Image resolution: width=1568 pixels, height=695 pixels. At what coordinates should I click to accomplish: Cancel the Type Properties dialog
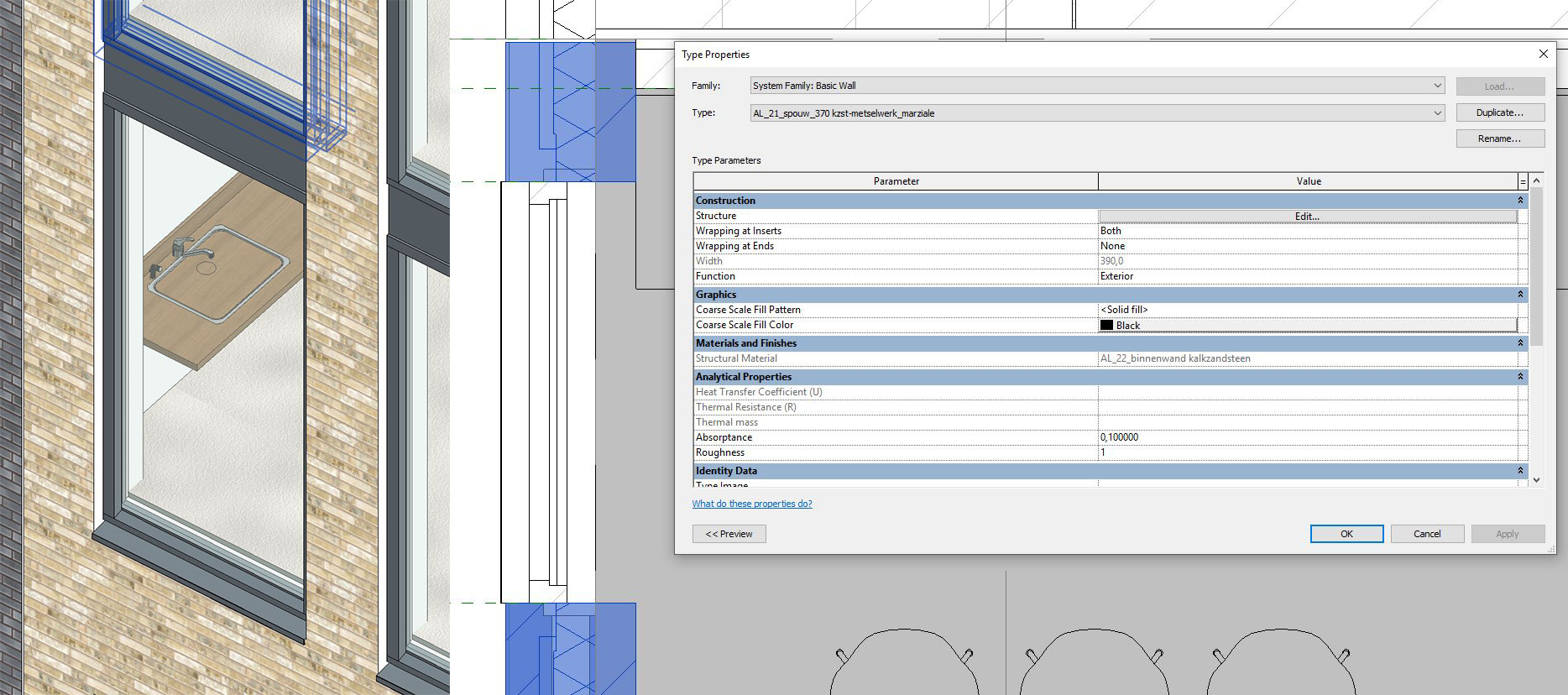click(1427, 534)
